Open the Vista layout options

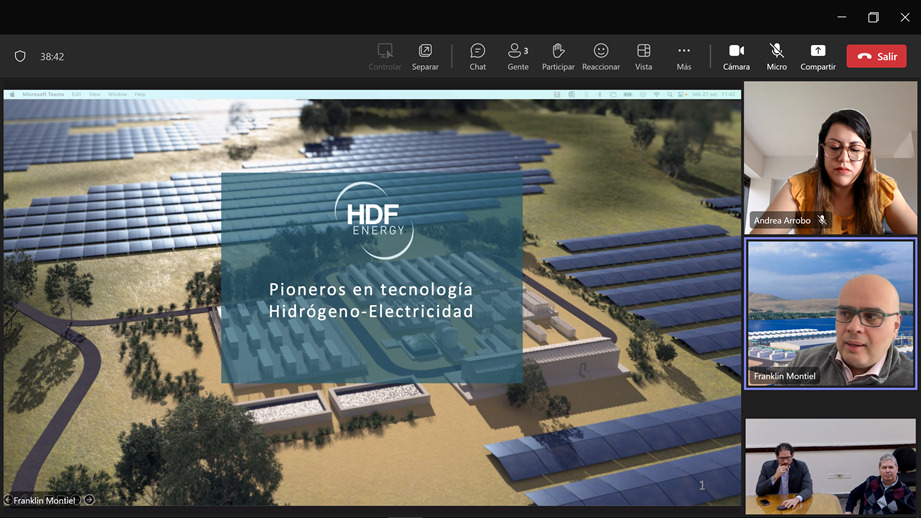tap(643, 56)
